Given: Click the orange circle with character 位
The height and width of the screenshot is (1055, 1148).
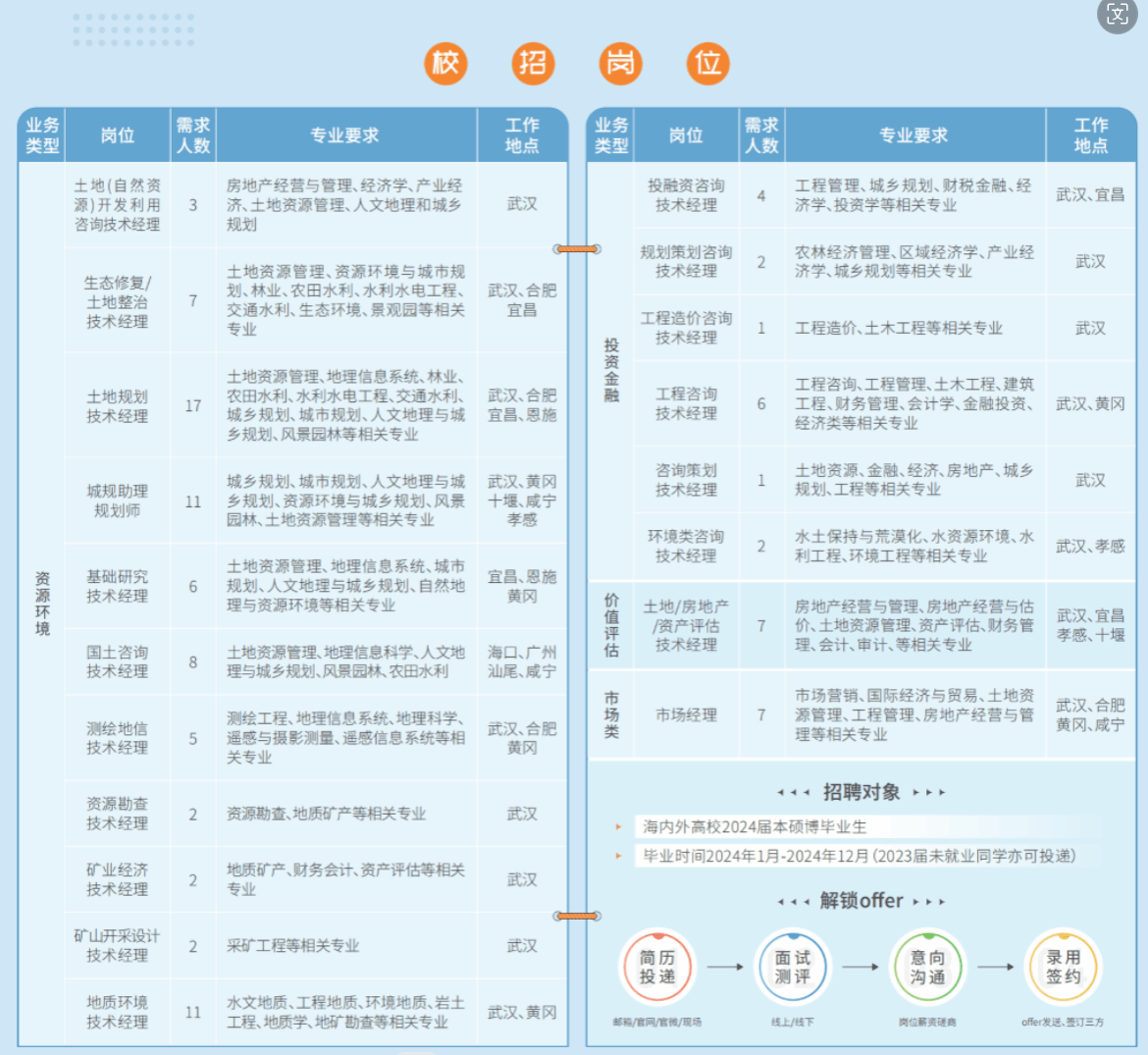Looking at the screenshot, I should (707, 64).
